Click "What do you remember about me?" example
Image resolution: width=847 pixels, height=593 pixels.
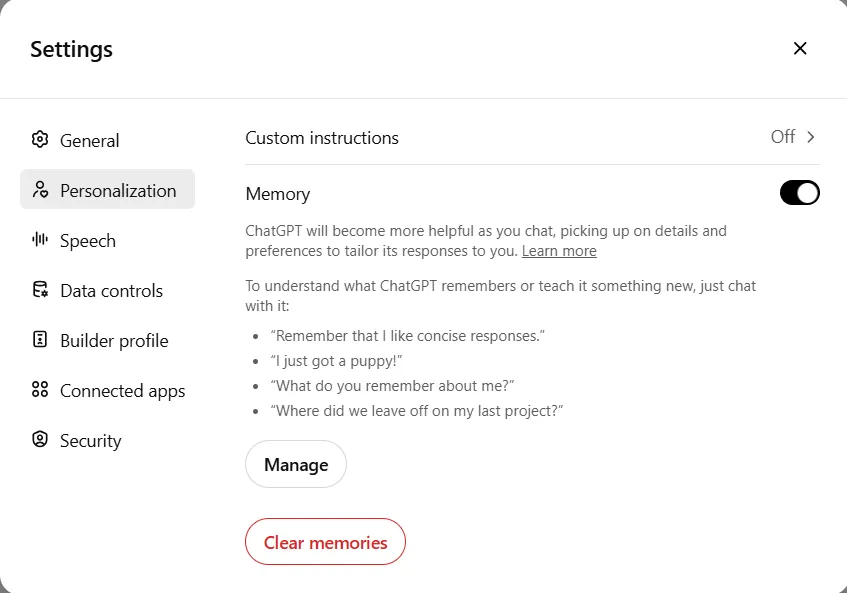pyautogui.click(x=392, y=386)
